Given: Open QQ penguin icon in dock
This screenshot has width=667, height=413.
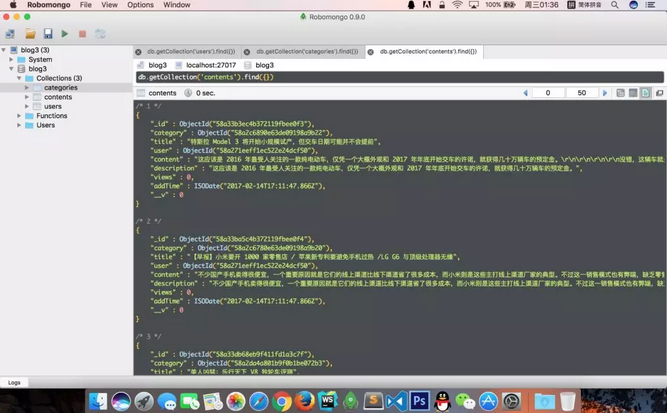Looking at the screenshot, I should click(442, 401).
